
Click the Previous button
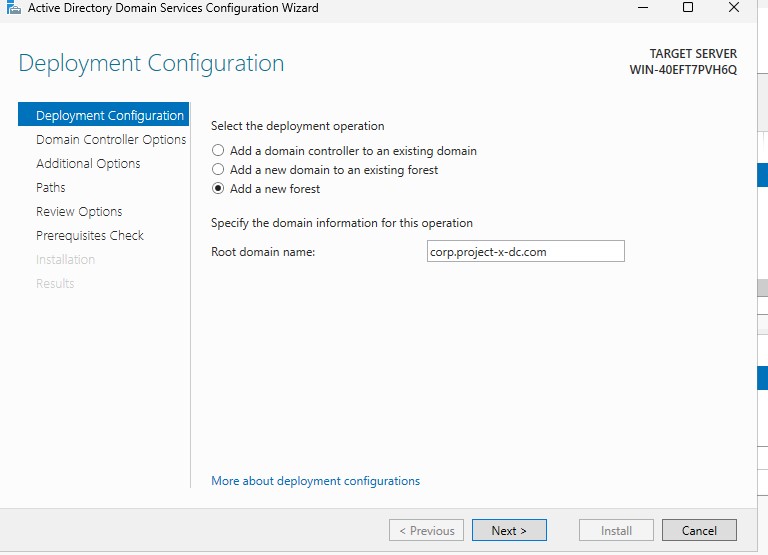427,531
